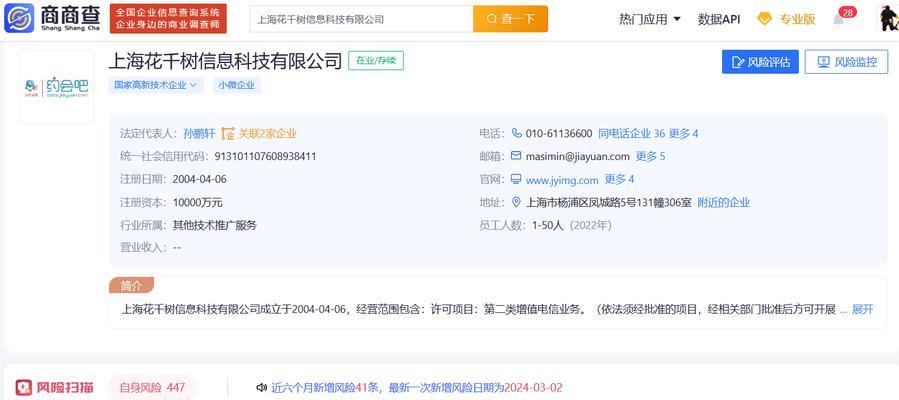Click employee count 1-50人 value
The width and height of the screenshot is (899, 400).
pyautogui.click(x=548, y=225)
